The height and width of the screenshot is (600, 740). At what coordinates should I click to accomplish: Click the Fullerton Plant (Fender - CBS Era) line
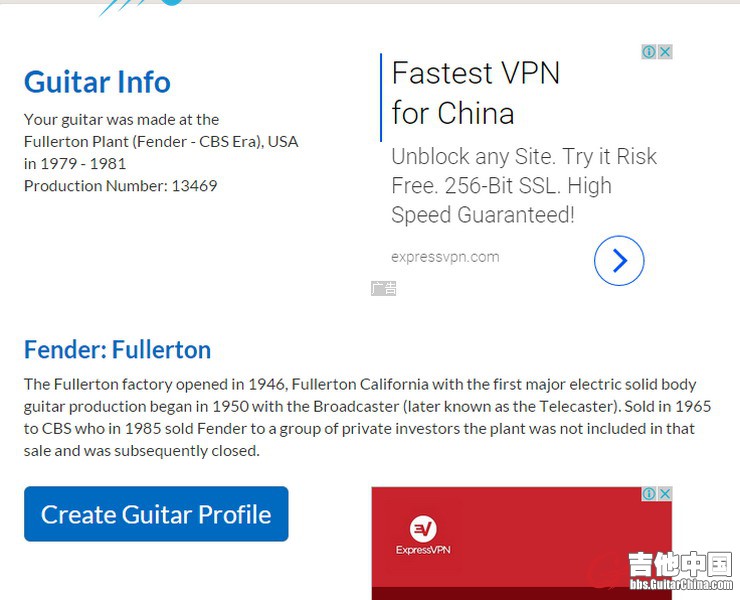tap(161, 142)
